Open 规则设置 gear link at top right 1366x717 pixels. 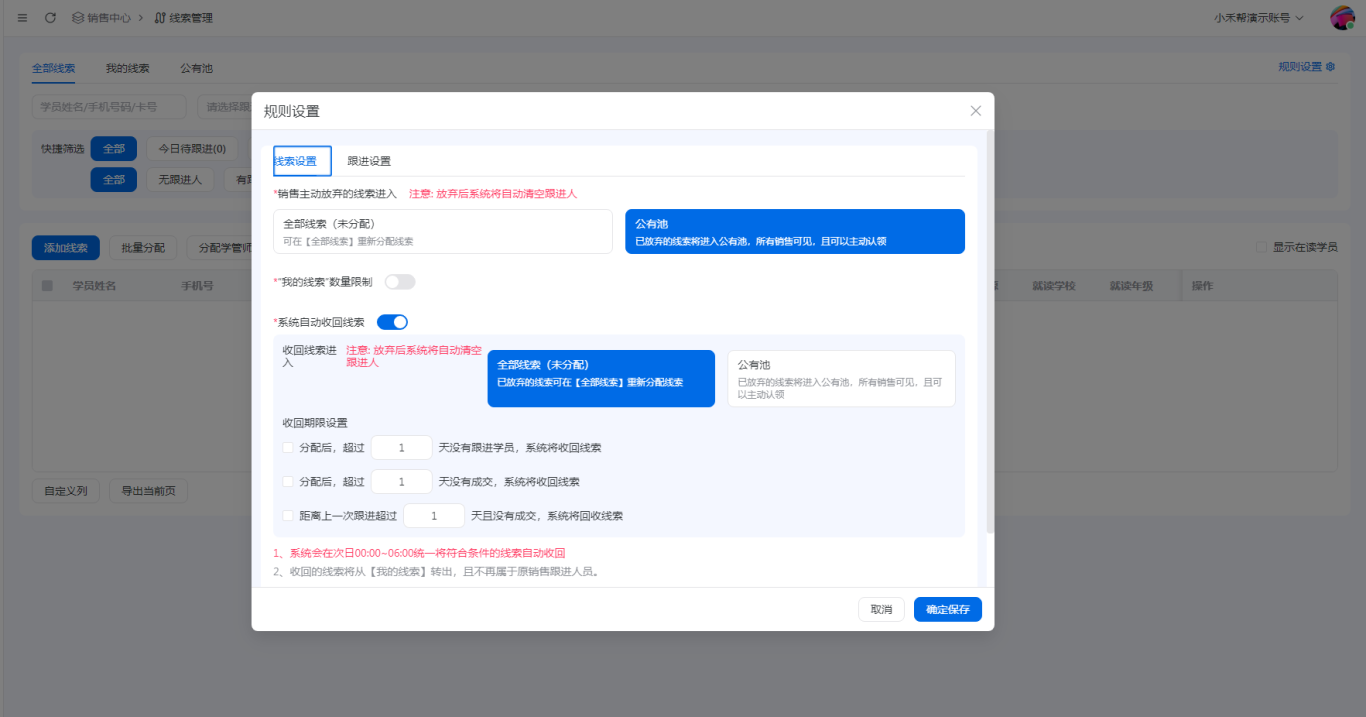(x=1306, y=67)
